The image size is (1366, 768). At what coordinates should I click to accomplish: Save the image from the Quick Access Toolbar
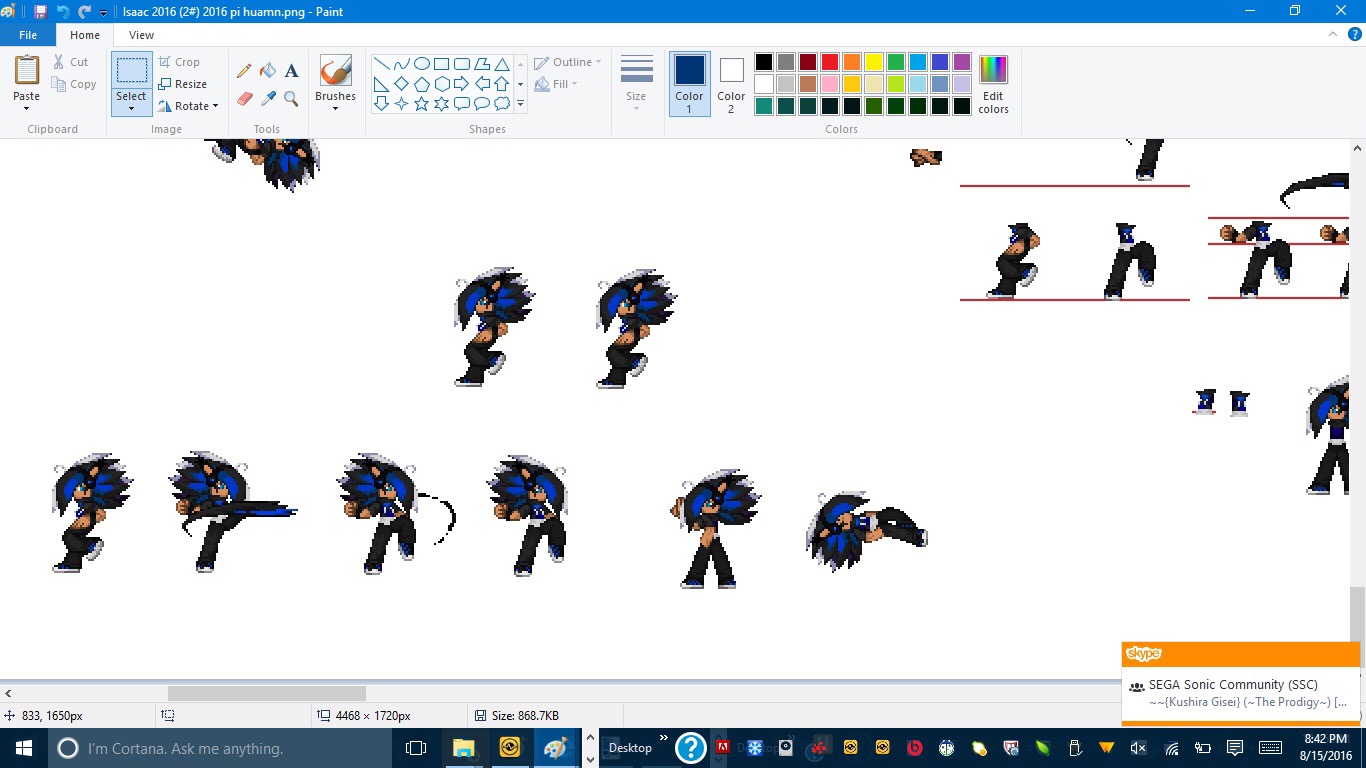[x=40, y=12]
